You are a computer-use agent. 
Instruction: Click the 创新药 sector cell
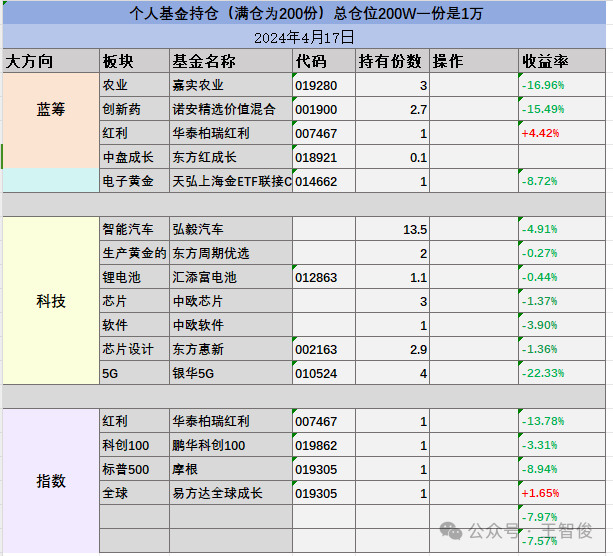coord(134,109)
